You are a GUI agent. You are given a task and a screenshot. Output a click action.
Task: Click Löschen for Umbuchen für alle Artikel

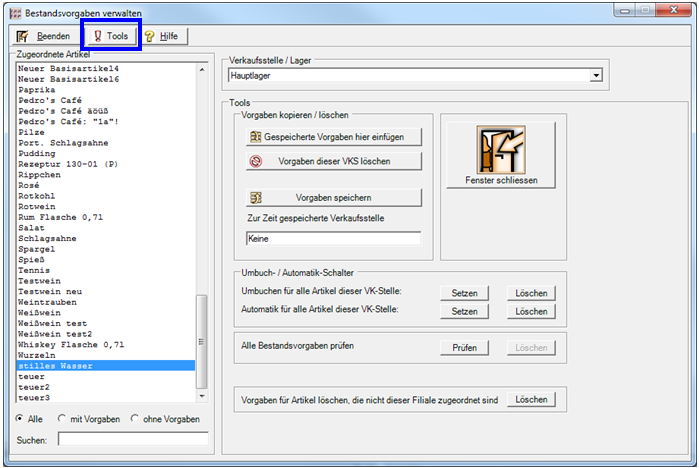pos(531,293)
